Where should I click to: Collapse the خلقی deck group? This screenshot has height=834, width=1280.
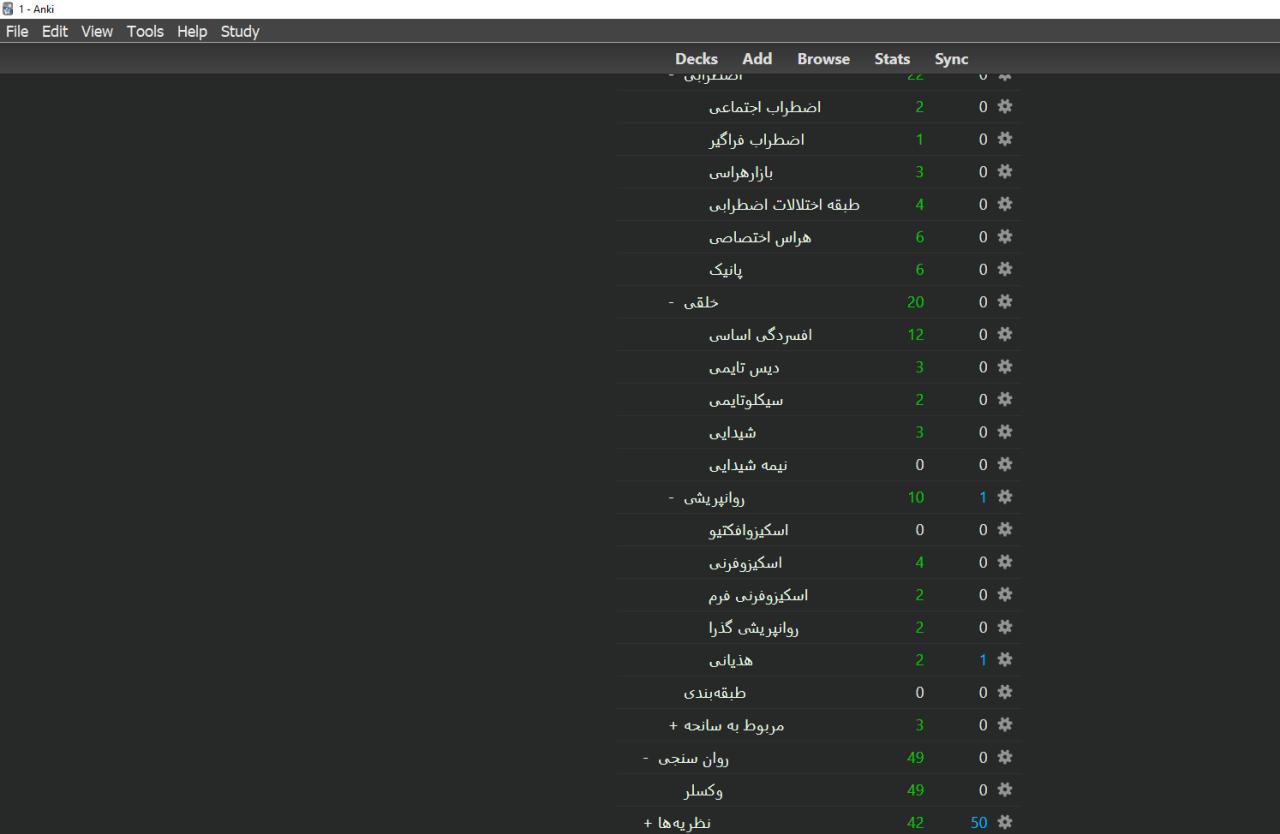[x=672, y=302]
